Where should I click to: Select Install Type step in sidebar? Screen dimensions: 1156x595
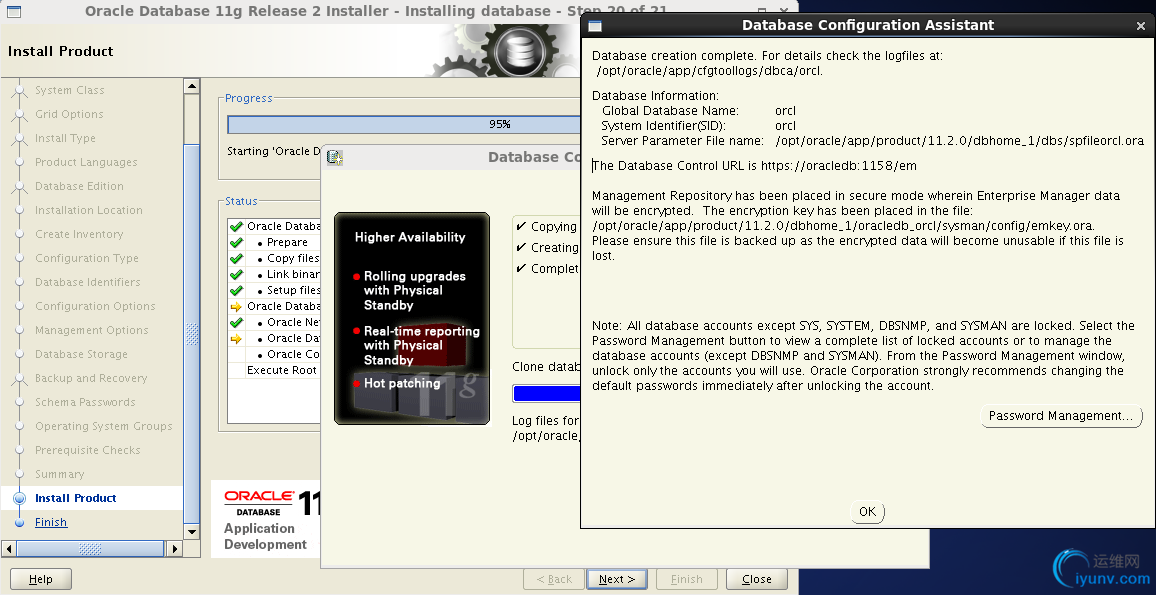pyautogui.click(x=65, y=138)
